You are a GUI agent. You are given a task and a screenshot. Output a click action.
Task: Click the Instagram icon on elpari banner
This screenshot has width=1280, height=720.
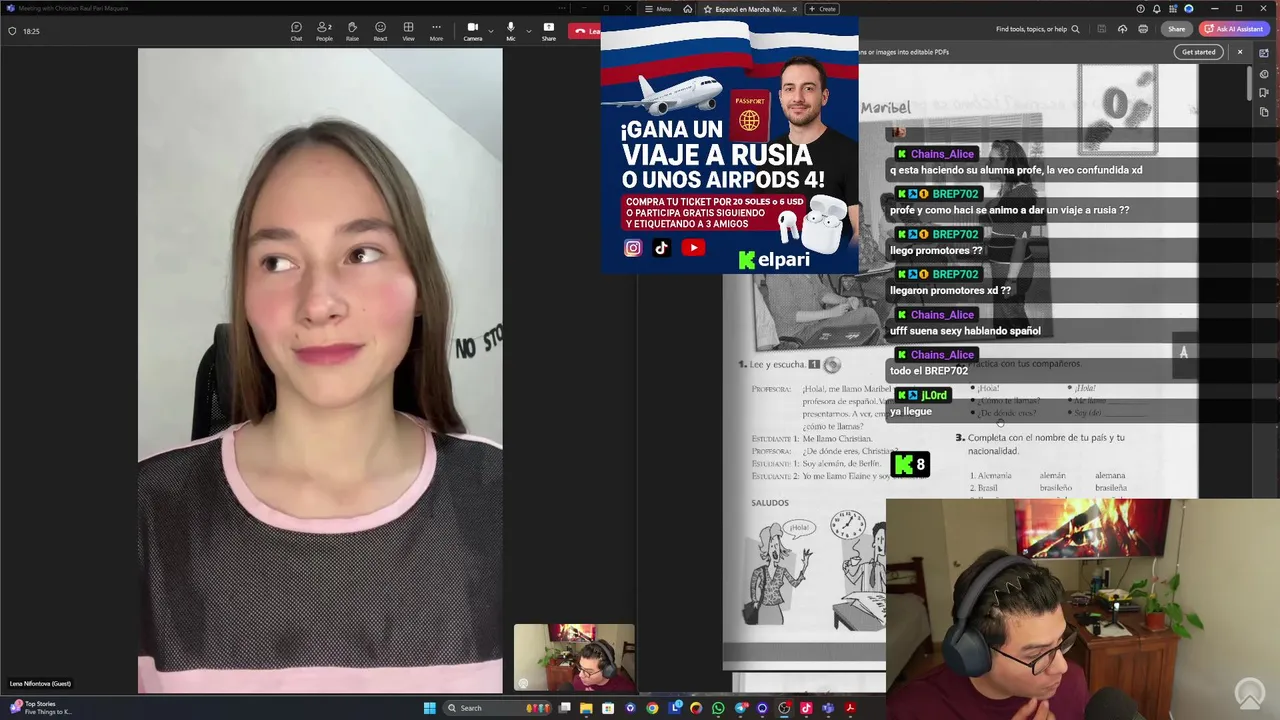[x=633, y=248]
